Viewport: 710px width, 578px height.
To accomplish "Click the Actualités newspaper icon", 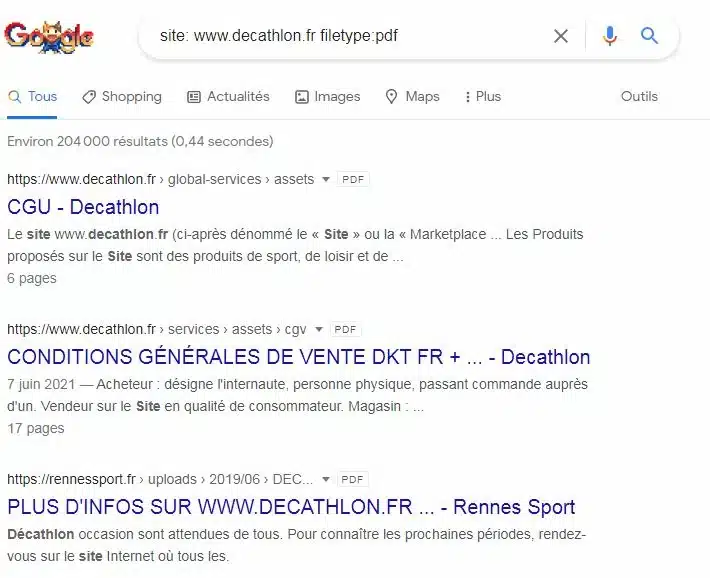I will coord(194,97).
